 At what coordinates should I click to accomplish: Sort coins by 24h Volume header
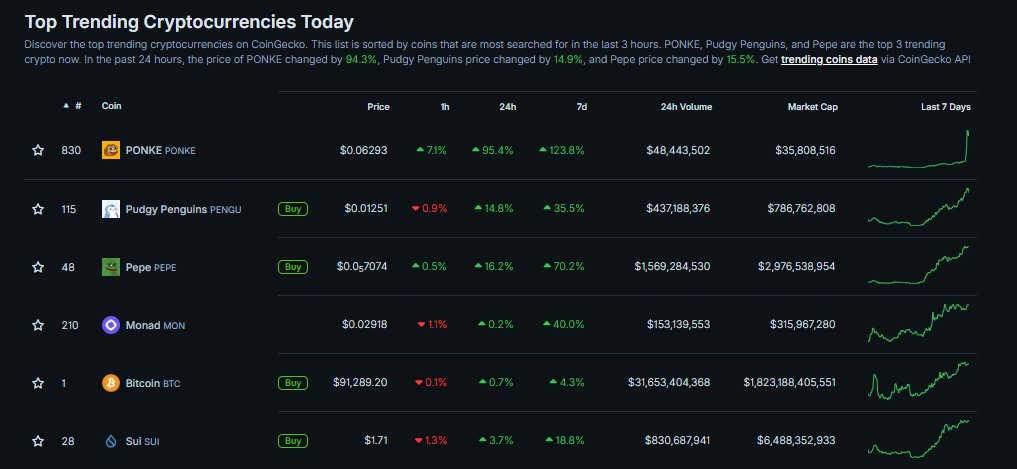pos(686,106)
